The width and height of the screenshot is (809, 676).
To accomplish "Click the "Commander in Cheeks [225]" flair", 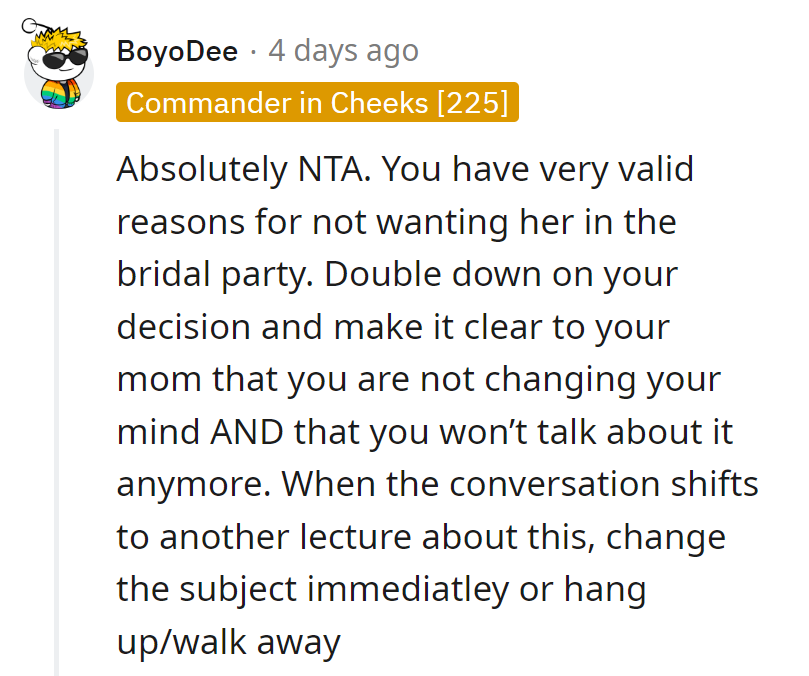I will coord(317,102).
